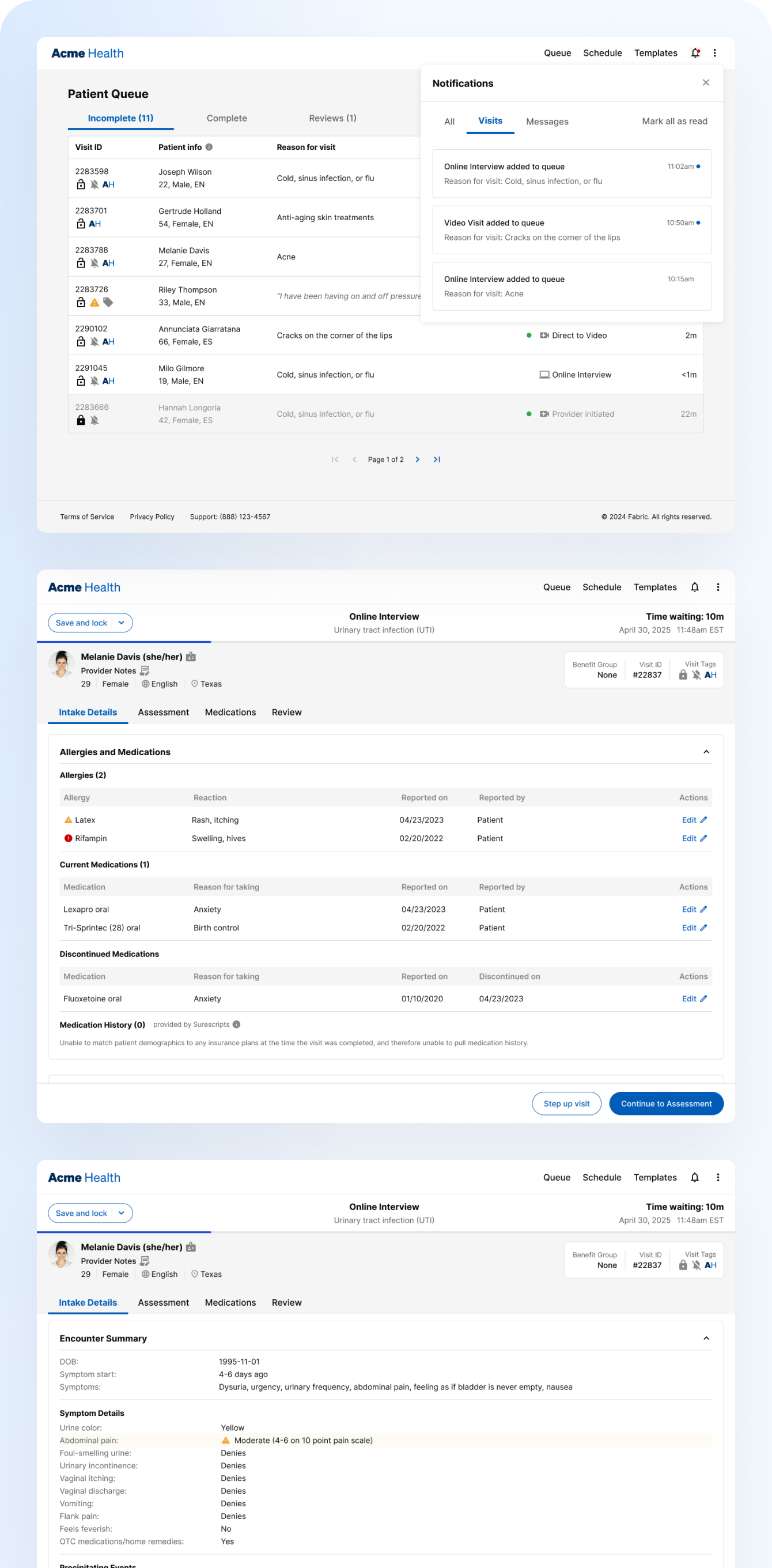Click Edit for Lexapro oral medication
The height and width of the screenshot is (1568, 772).
pyautogui.click(x=694, y=910)
